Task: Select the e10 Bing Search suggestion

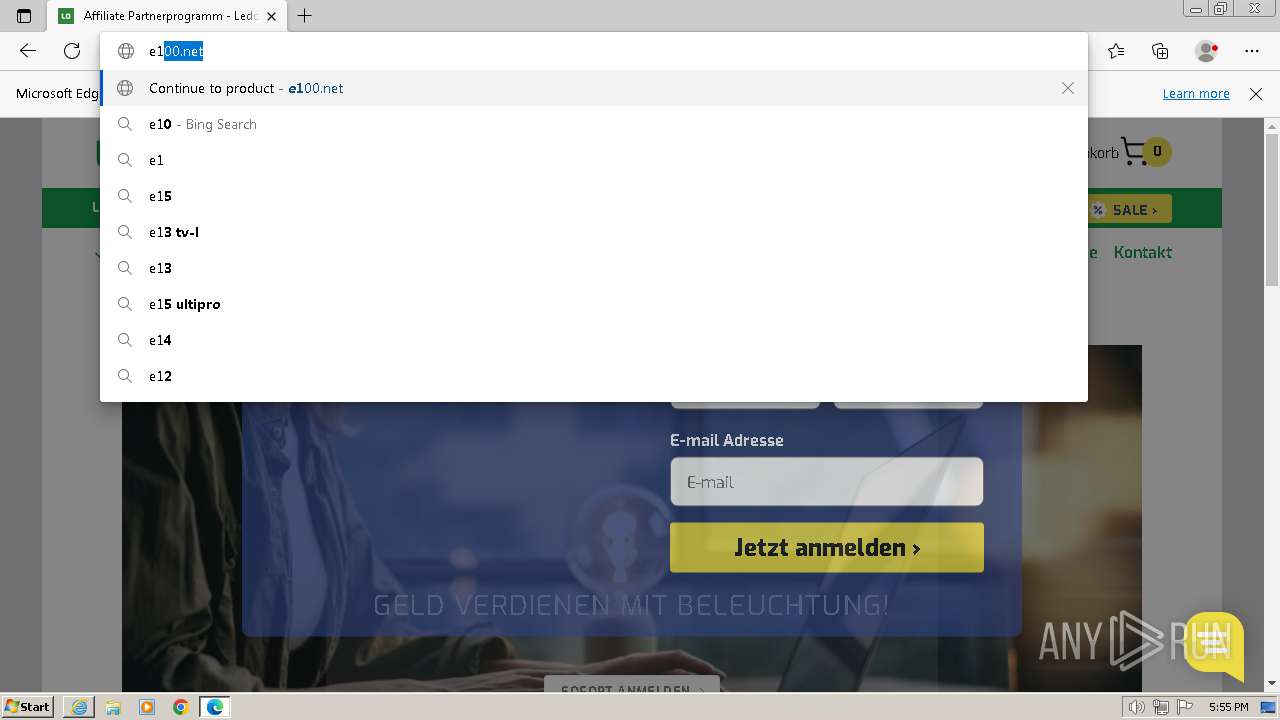Action: tap(594, 124)
